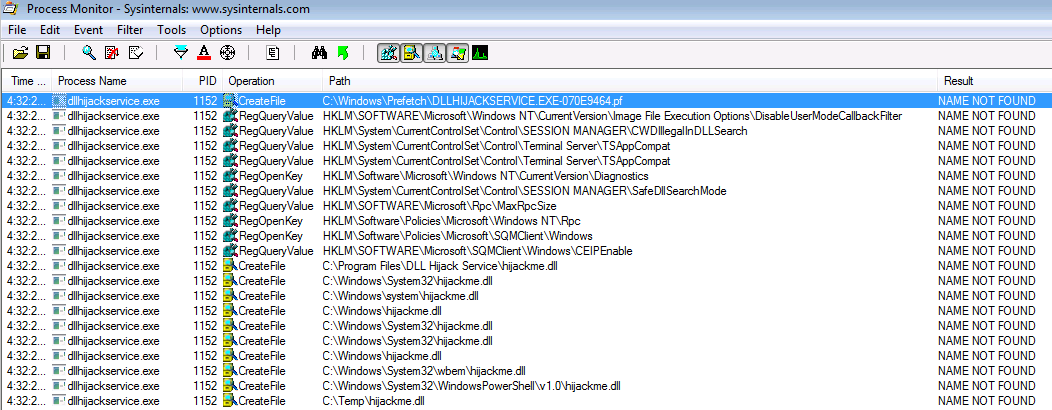Toggle the Capture magnifier icon

(89, 52)
